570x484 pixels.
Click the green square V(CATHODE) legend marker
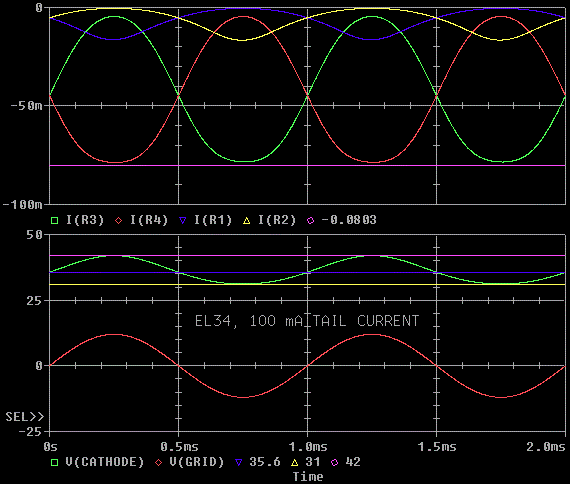tap(55, 463)
